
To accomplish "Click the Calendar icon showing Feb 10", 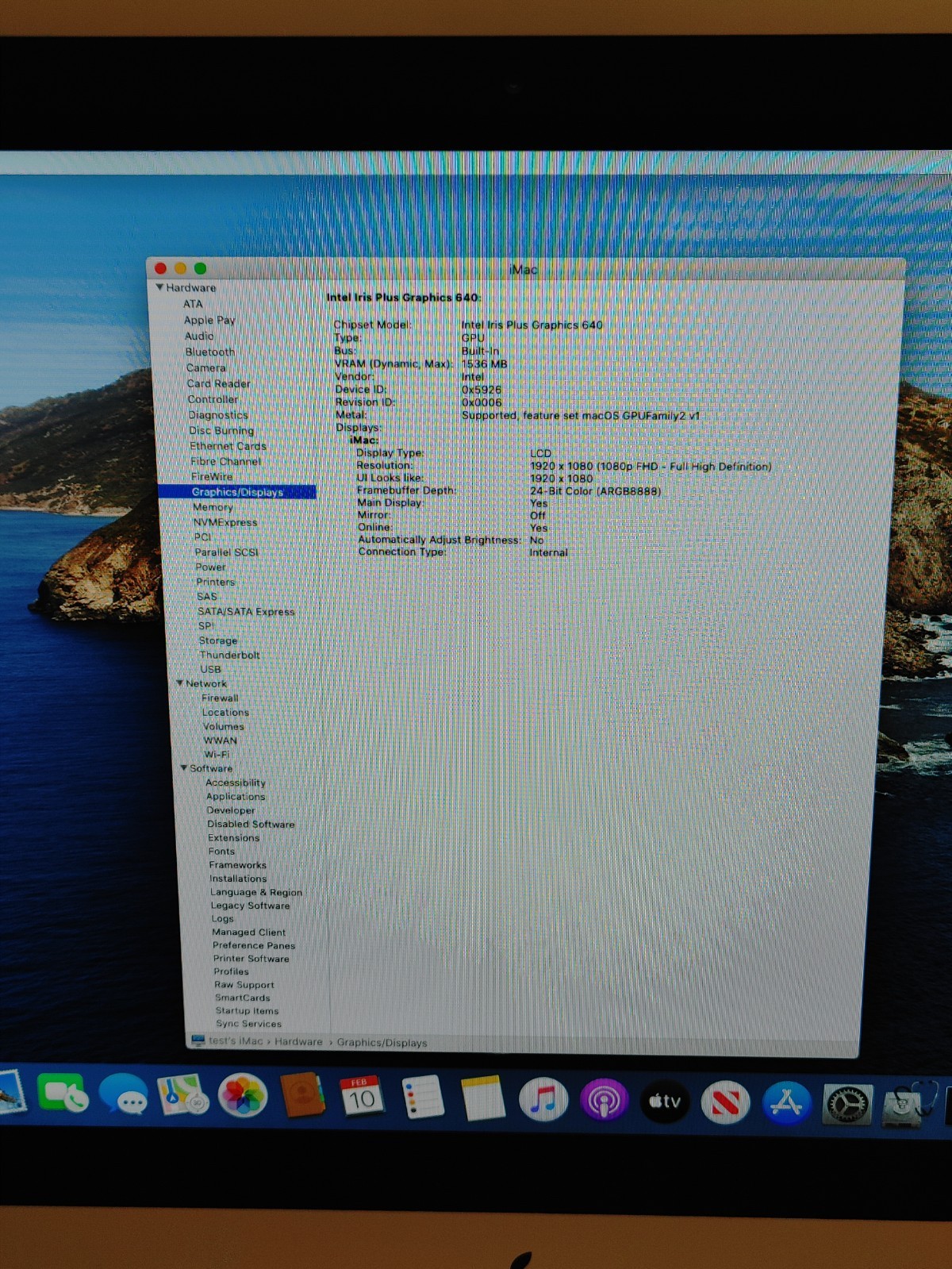I will (361, 1098).
